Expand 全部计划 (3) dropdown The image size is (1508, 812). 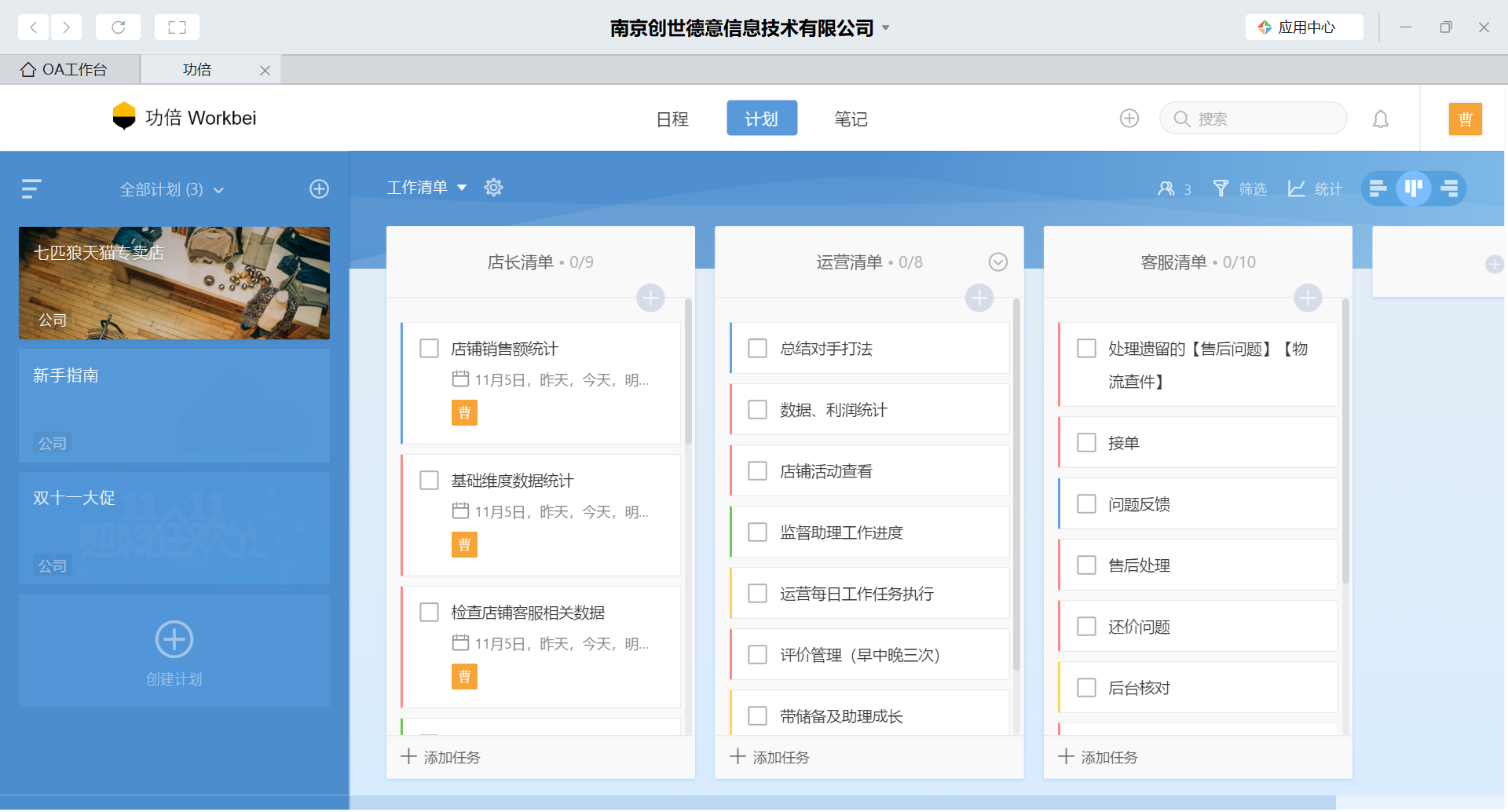pos(172,190)
